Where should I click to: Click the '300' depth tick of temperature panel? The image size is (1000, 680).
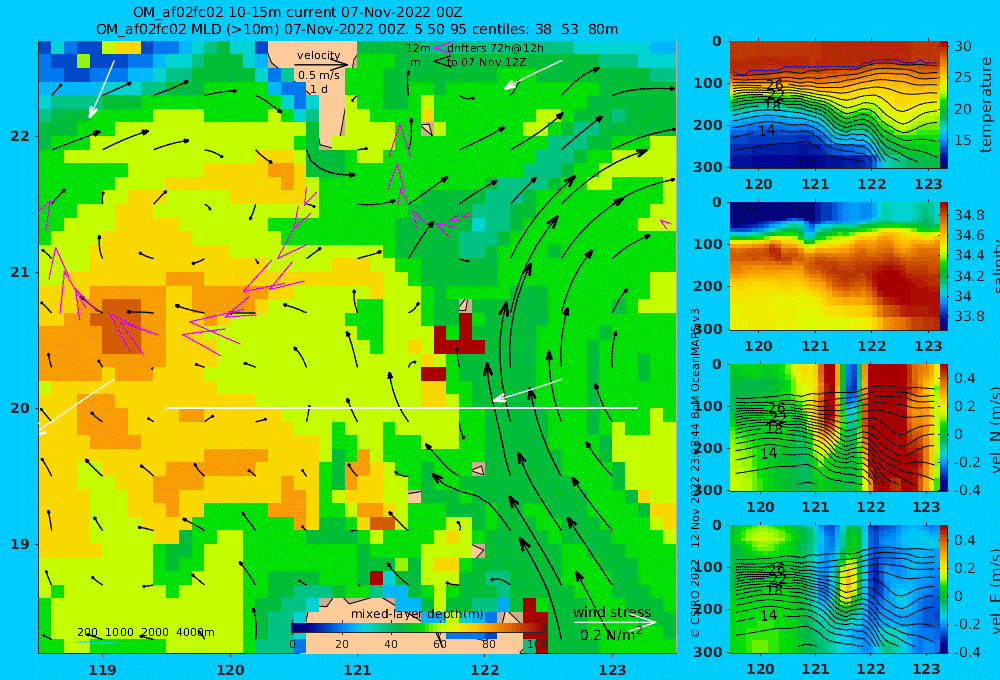(x=708, y=167)
